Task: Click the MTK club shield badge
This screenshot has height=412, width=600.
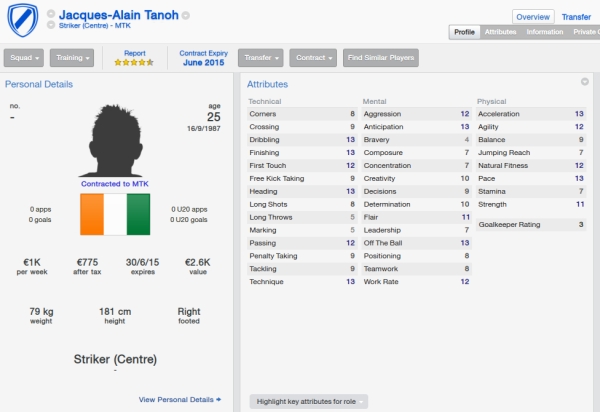Action: pos(21,19)
